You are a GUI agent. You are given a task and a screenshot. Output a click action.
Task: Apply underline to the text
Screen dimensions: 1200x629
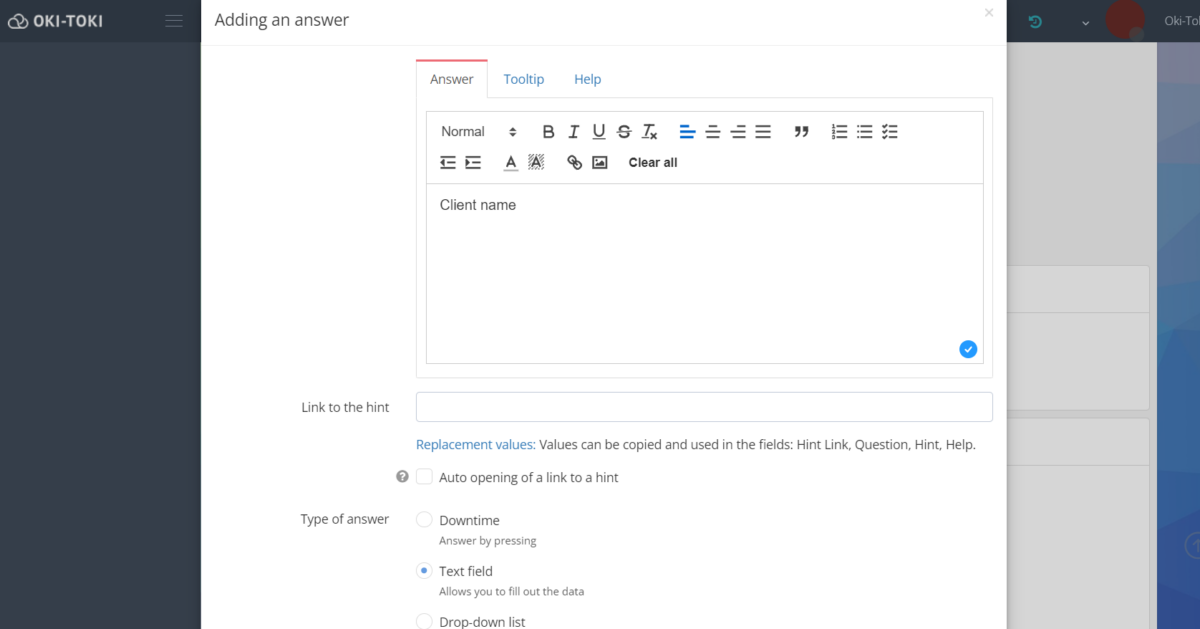598,131
